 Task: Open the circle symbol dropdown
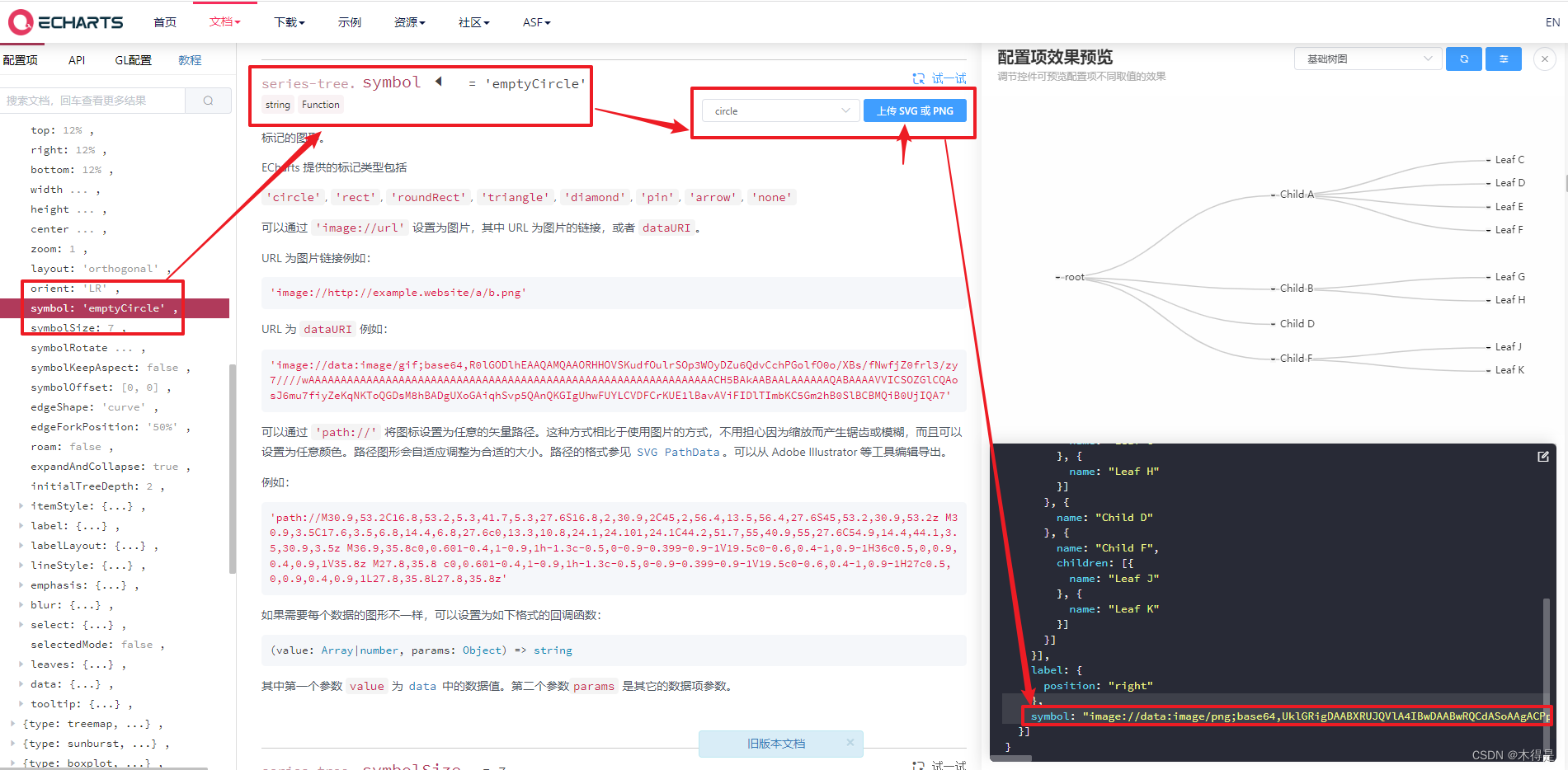(x=781, y=110)
